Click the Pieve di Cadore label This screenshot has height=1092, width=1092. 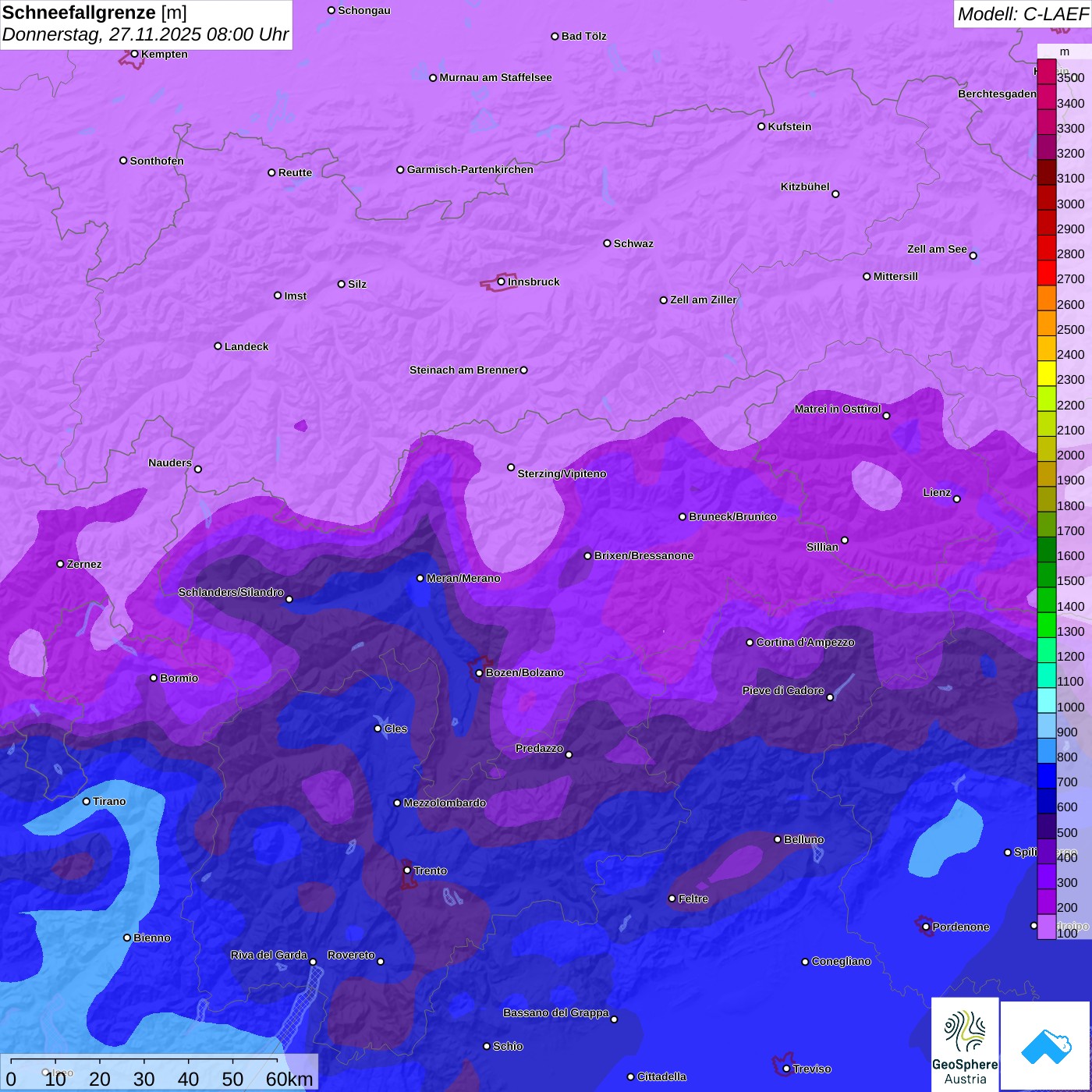tap(783, 690)
